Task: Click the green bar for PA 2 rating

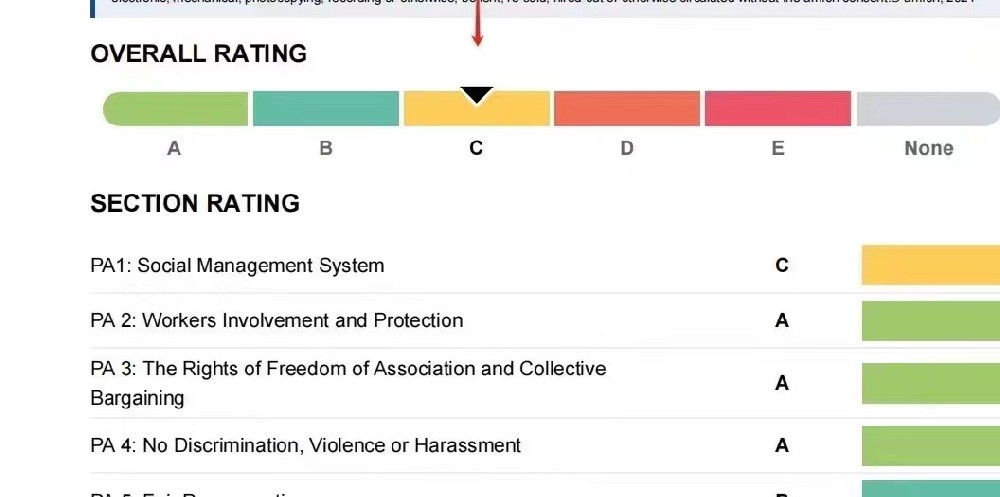Action: click(930, 321)
